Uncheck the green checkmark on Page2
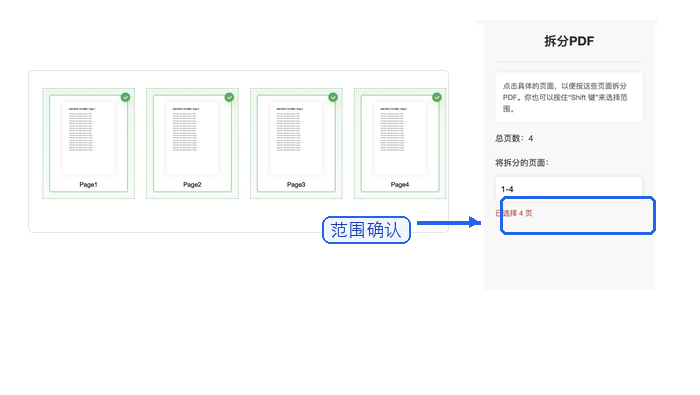This screenshot has height=395, width=700. [229, 97]
